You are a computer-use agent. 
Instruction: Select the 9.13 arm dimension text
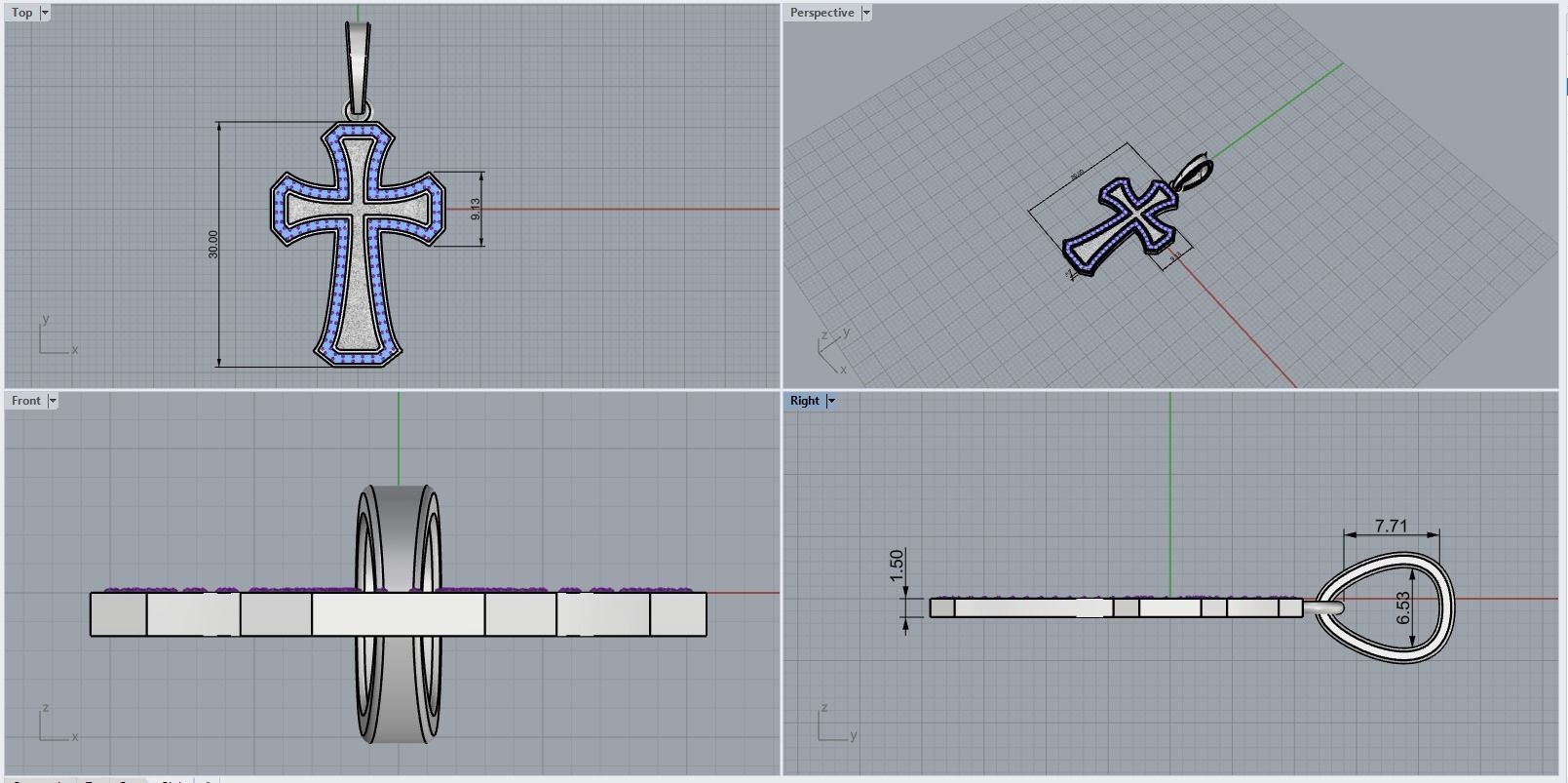click(475, 209)
